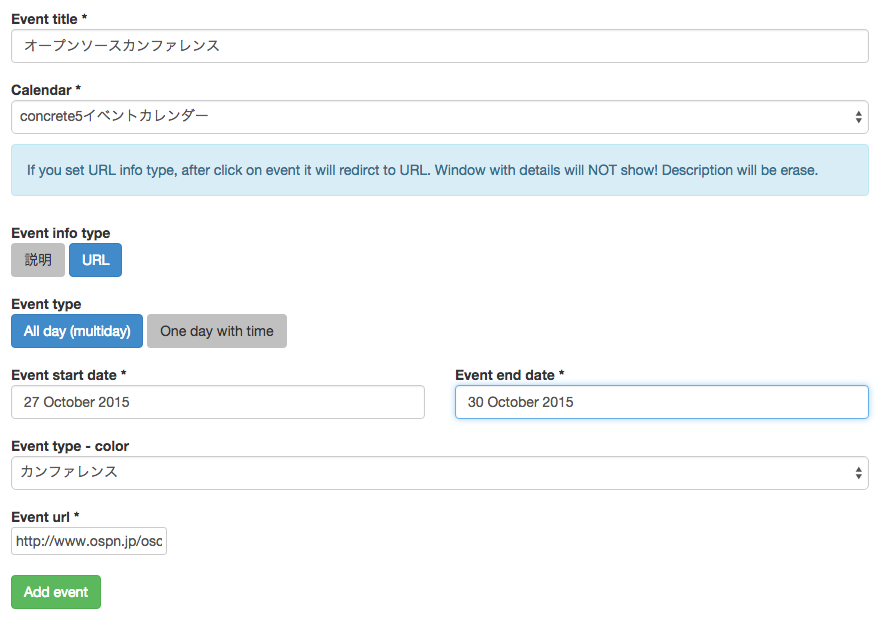The image size is (883, 621).
Task: Click the Event type - color label
Action: (70, 446)
